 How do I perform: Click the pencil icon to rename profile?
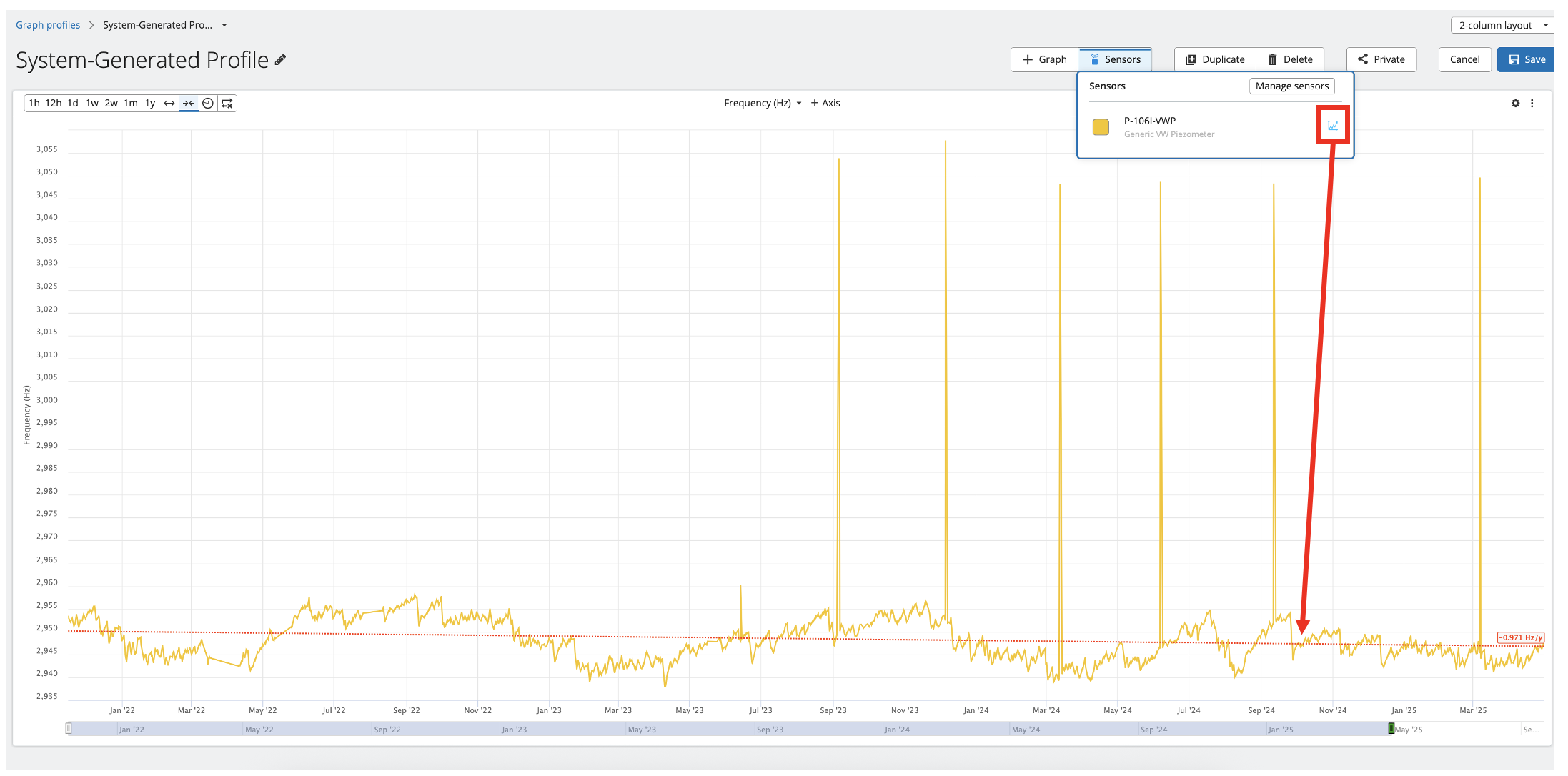[x=281, y=60]
